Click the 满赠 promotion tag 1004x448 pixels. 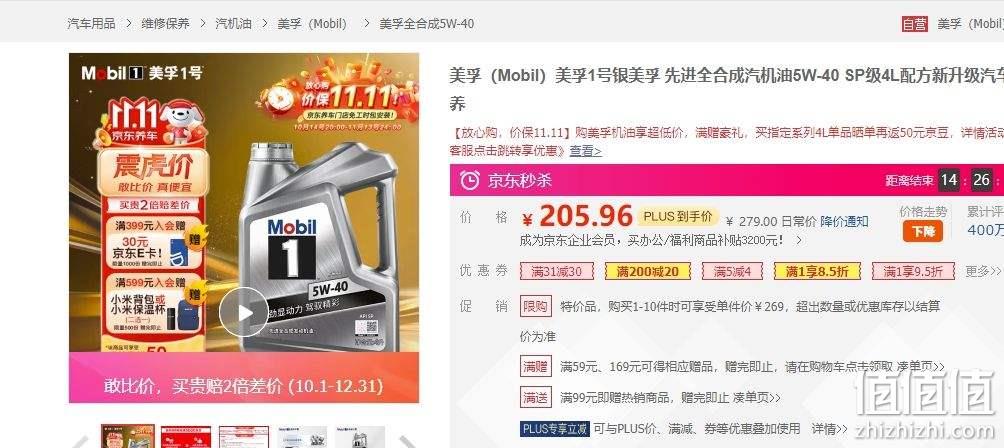535,367
